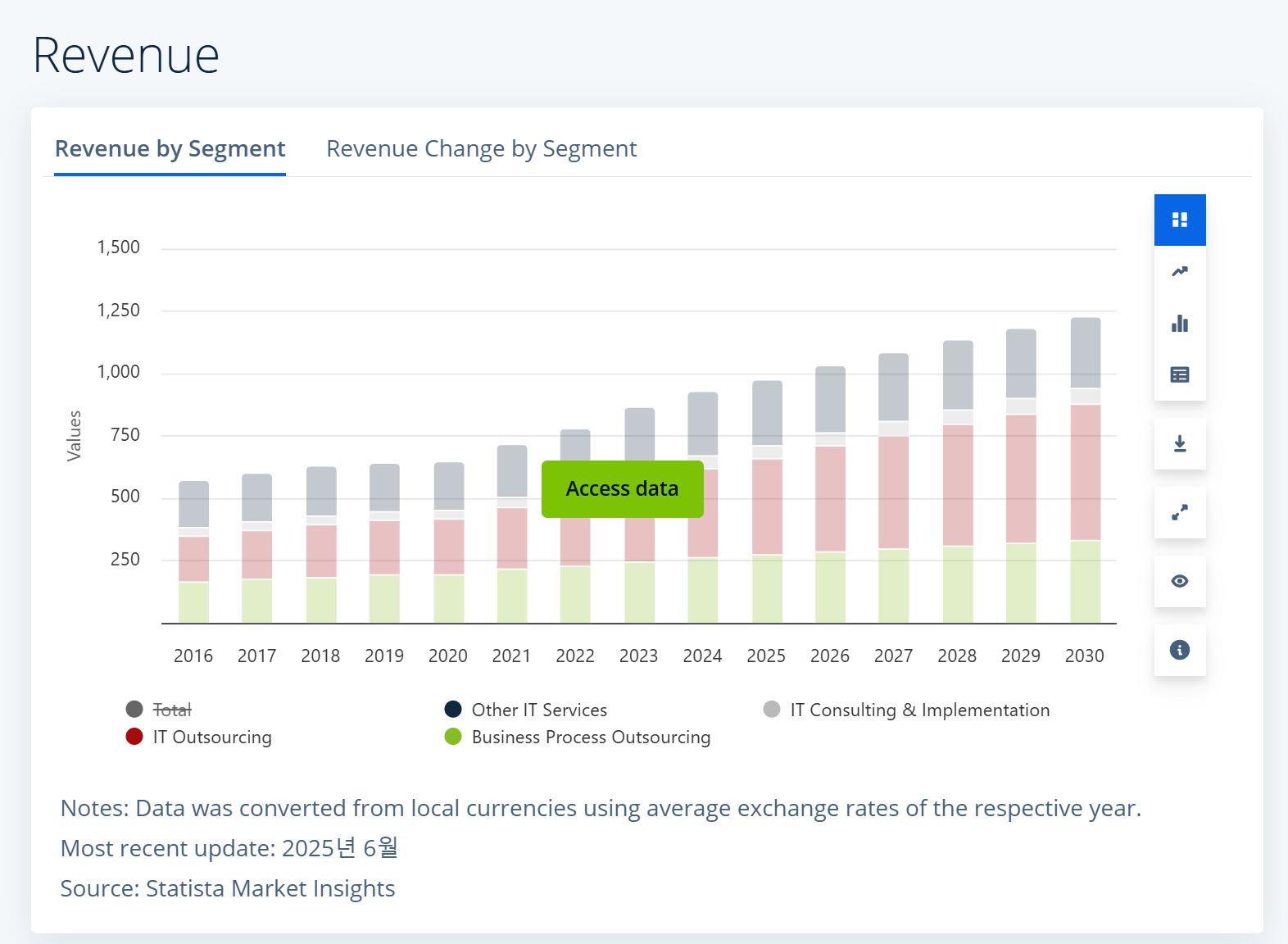
Task: Toggle the Total series in legend
Action: (x=172, y=710)
